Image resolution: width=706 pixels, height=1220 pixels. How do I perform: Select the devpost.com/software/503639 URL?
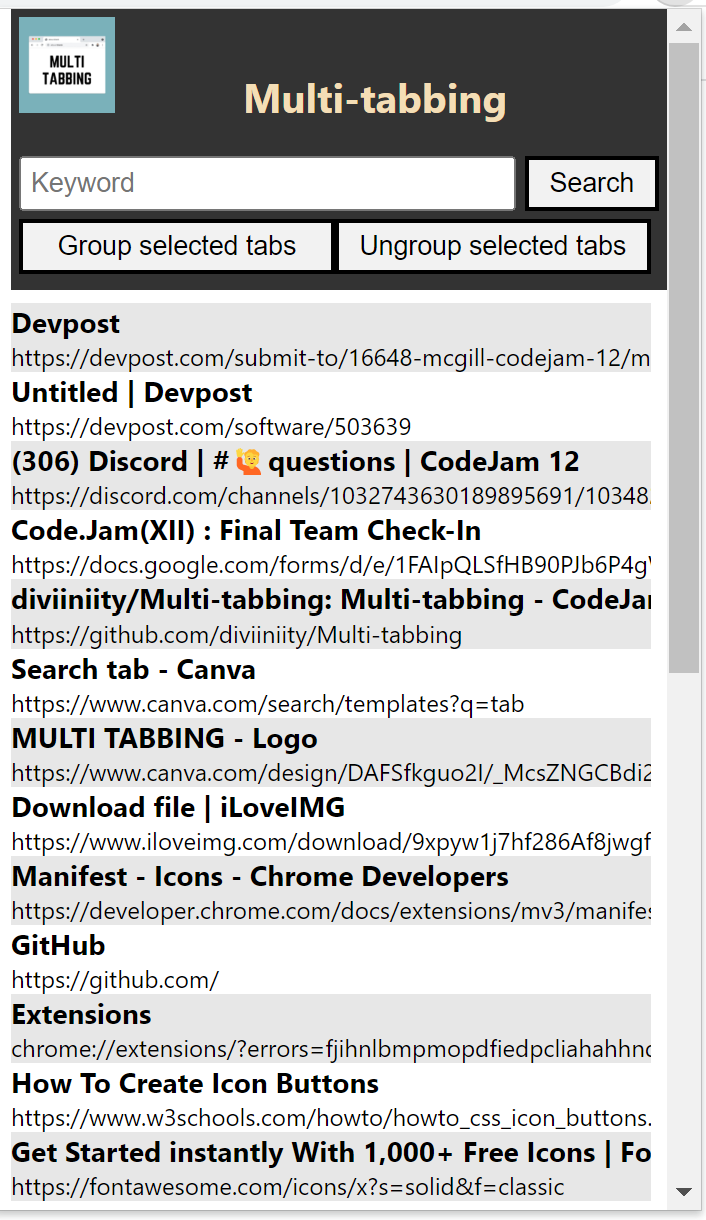(211, 427)
